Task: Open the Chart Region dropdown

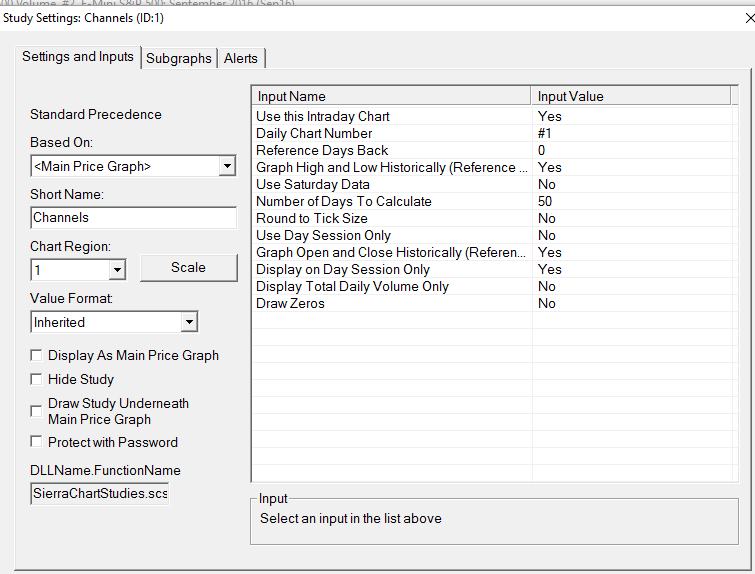Action: pyautogui.click(x=117, y=270)
